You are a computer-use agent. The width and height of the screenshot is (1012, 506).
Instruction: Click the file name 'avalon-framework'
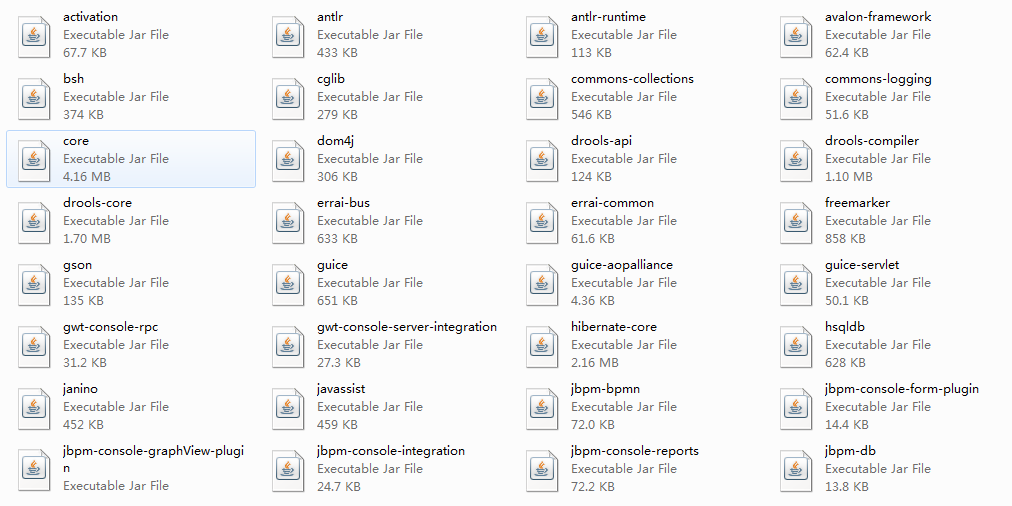878,17
